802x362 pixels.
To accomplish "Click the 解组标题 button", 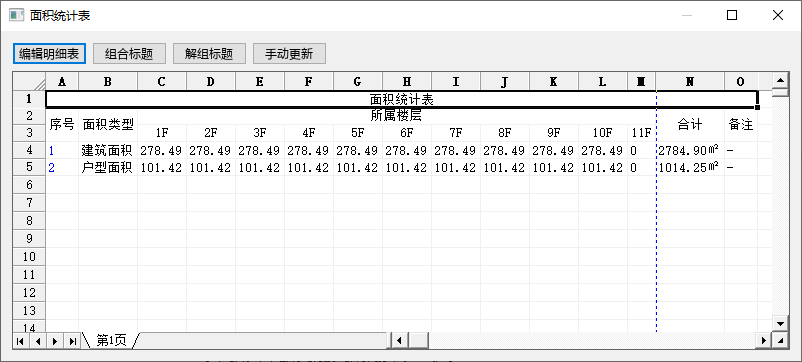I will [x=209, y=54].
